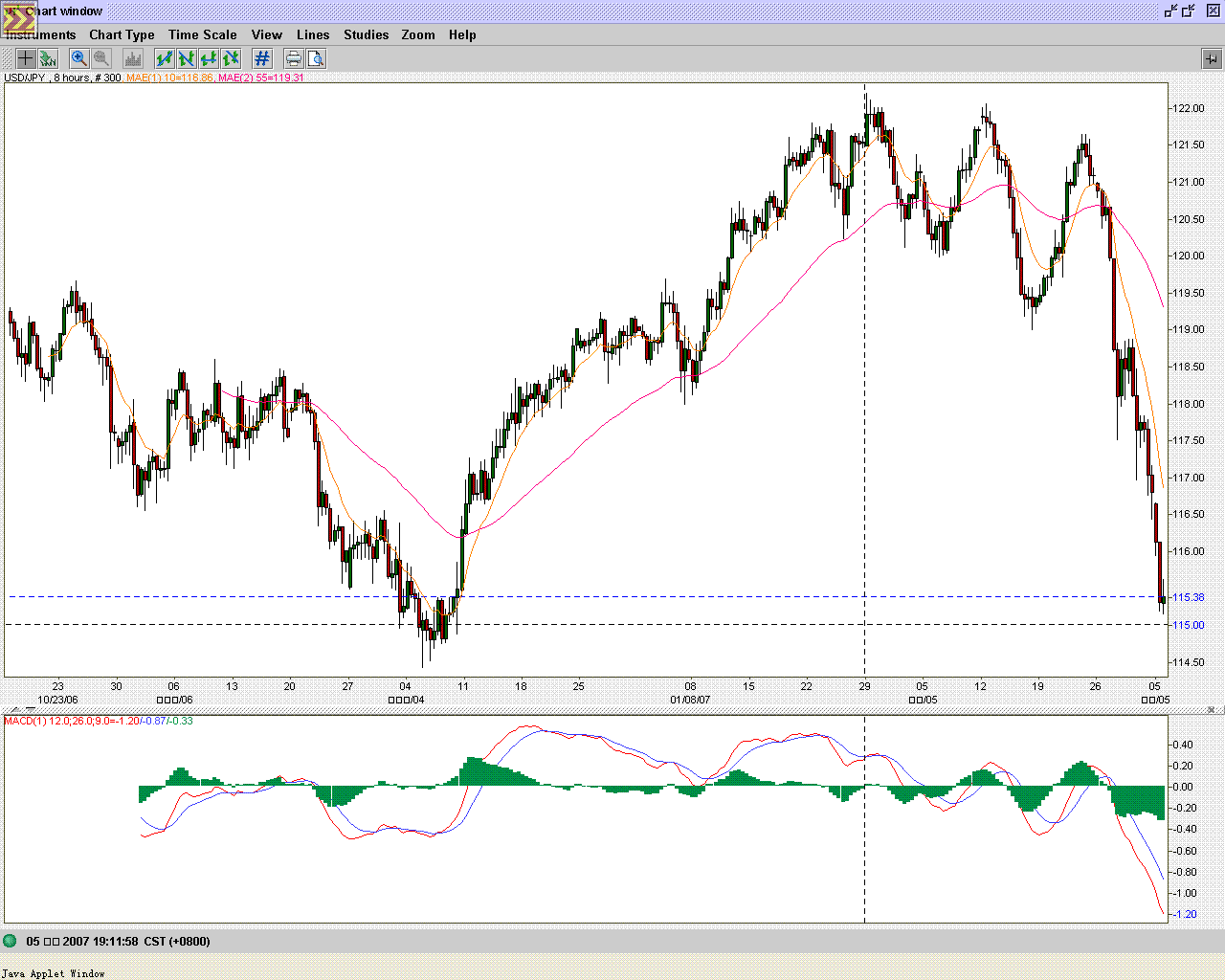Click the 10/23/06 date axis label

pos(58,700)
